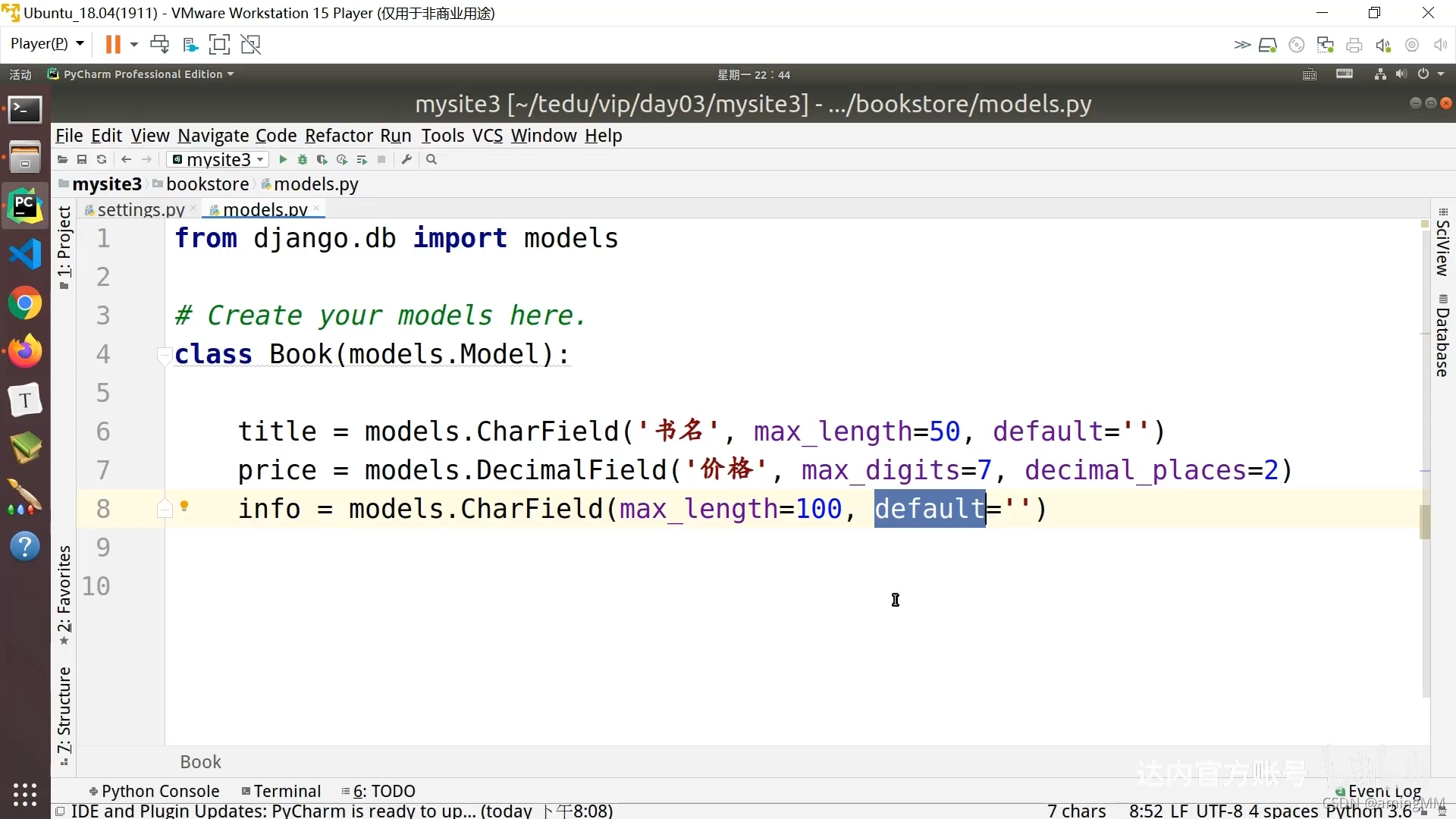Open settings with the wrench icon
The image size is (1456, 819).
[406, 159]
